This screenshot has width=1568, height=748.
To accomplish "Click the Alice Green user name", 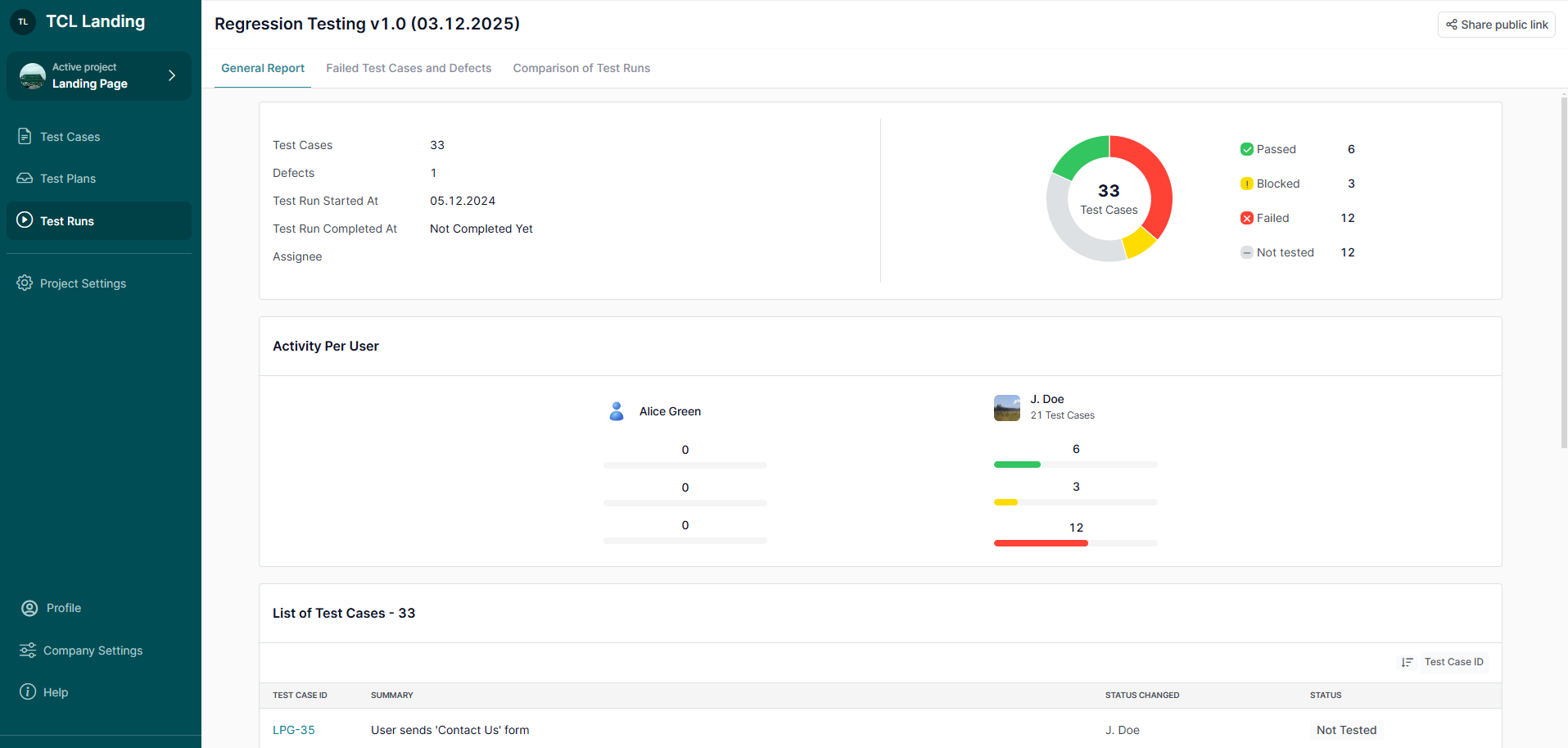I will tap(670, 411).
